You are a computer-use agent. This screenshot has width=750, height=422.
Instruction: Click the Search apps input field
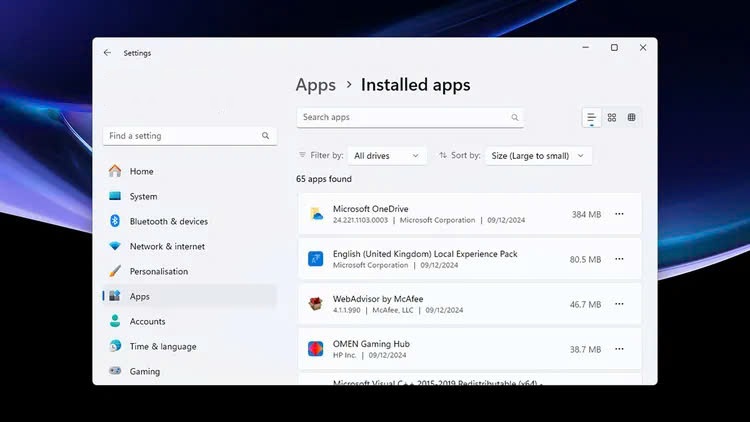(x=405, y=117)
